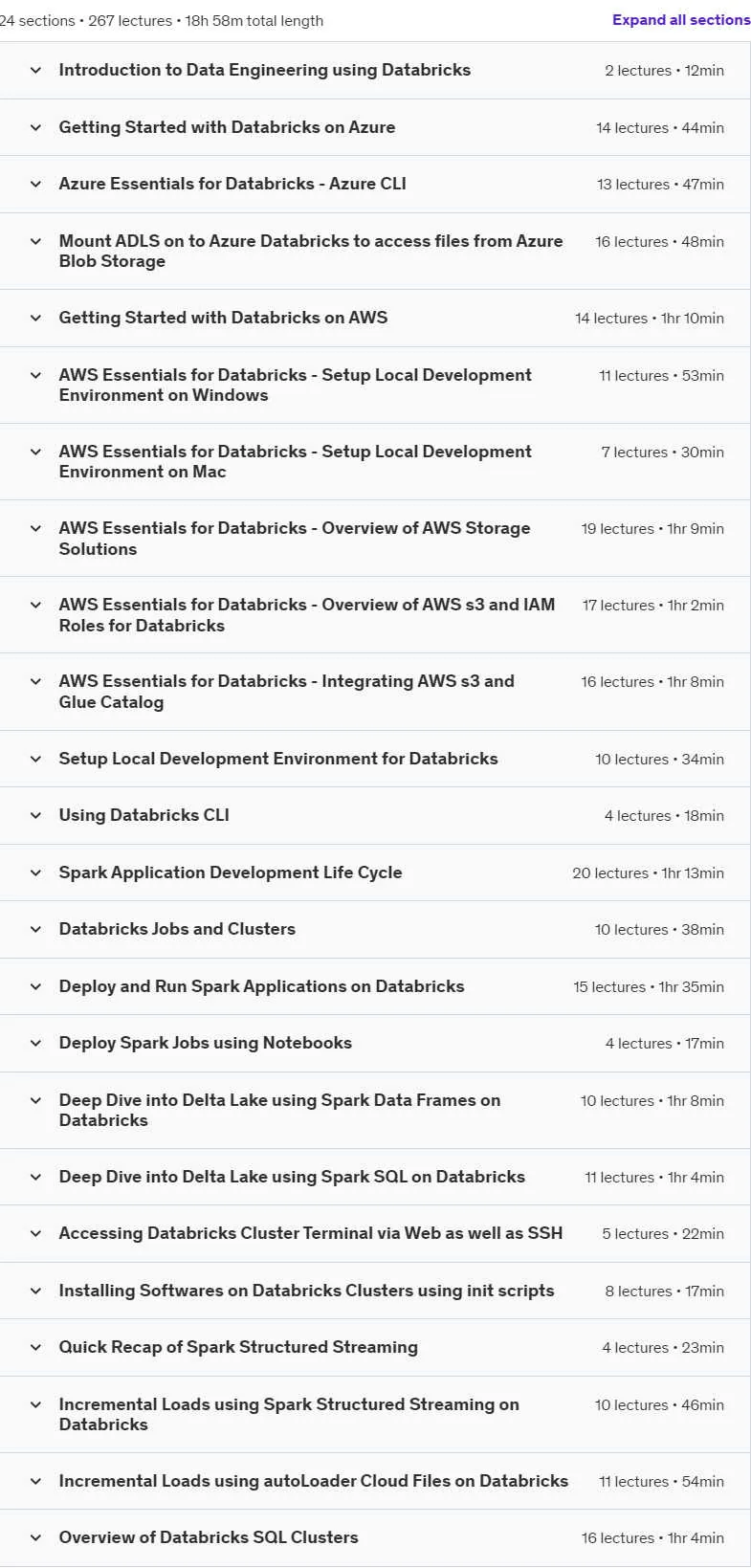Click the 16 lectures • 48min label
The width and height of the screenshot is (751, 1568).
coord(659,242)
